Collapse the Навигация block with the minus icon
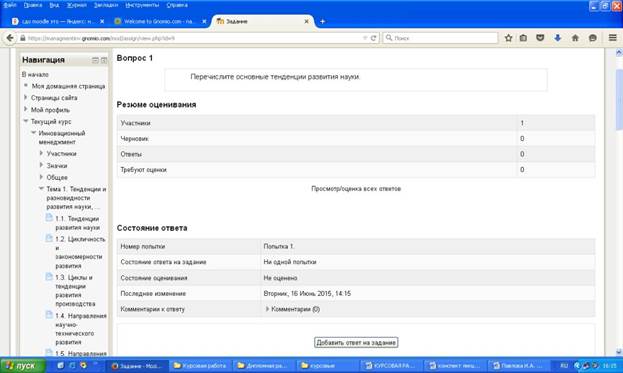Screen dimensions: 623x373 click(95, 60)
